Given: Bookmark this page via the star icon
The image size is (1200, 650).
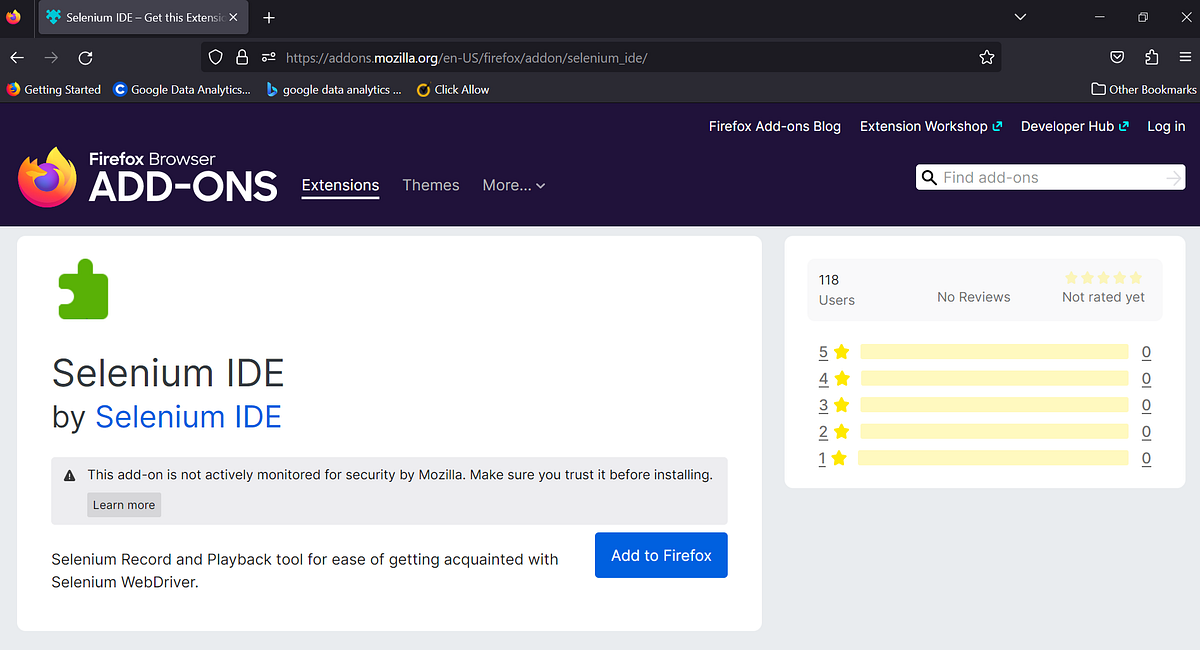Looking at the screenshot, I should (x=987, y=58).
